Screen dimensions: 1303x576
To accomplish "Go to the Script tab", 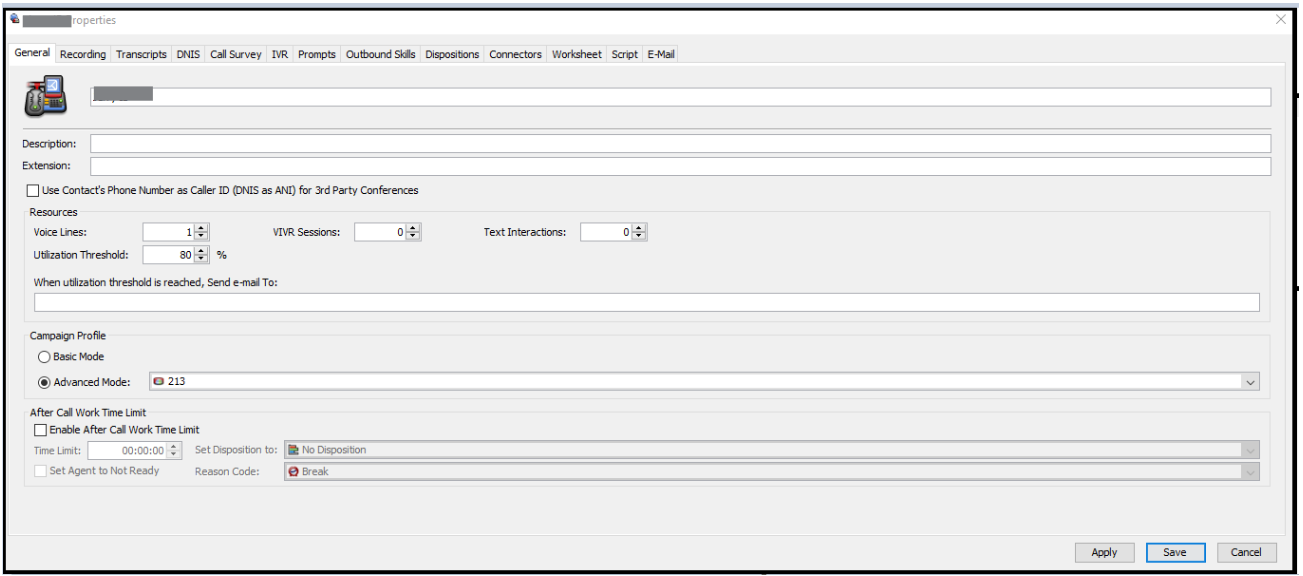I will tap(625, 54).
